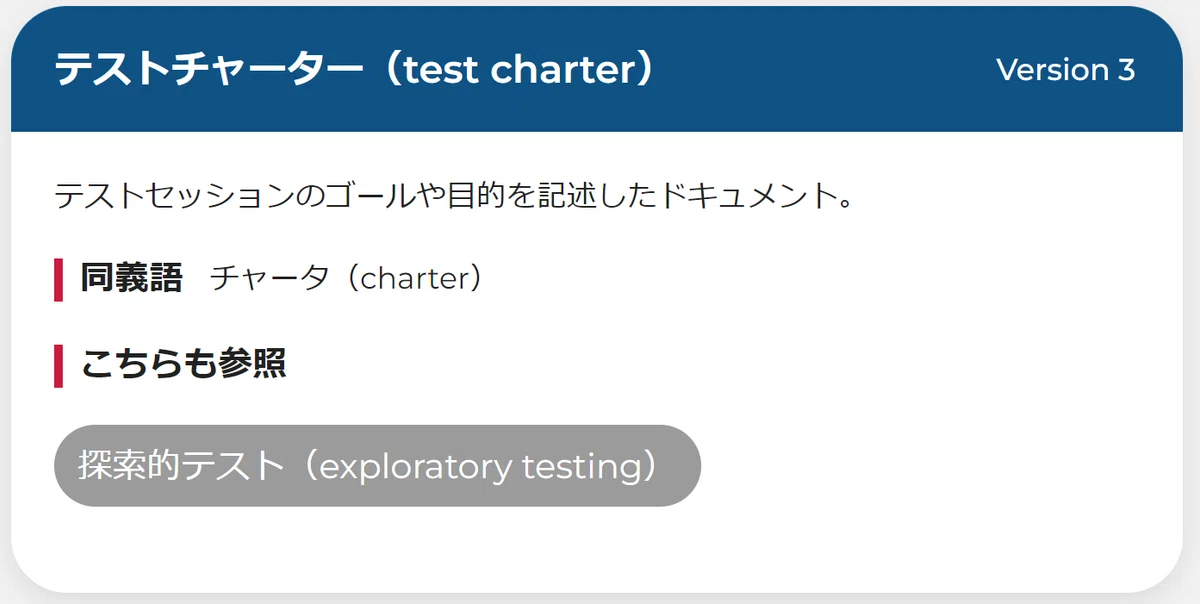The image size is (1200, 604).
Task: Click the English word 'charter' in the synonym line
Action: tap(414, 278)
